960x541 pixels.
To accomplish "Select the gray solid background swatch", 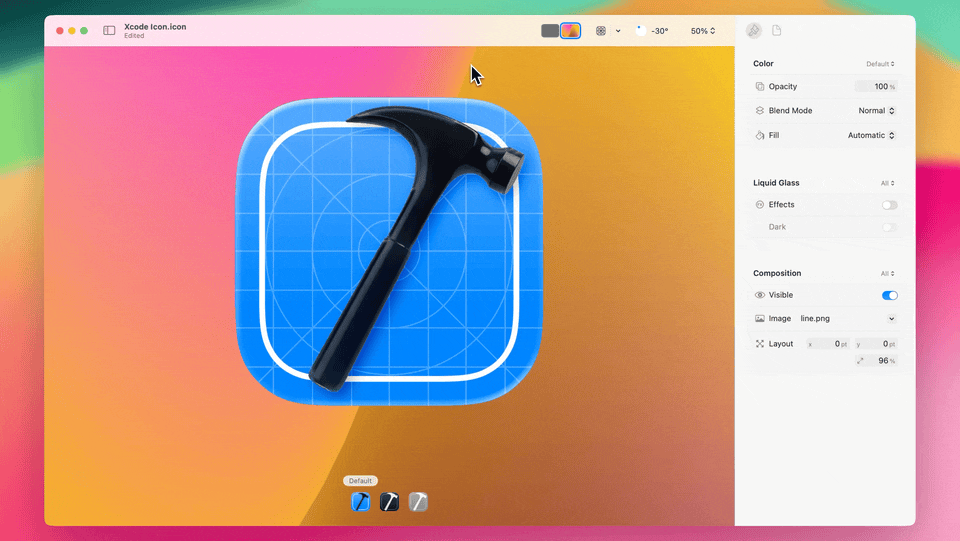I will [550, 31].
